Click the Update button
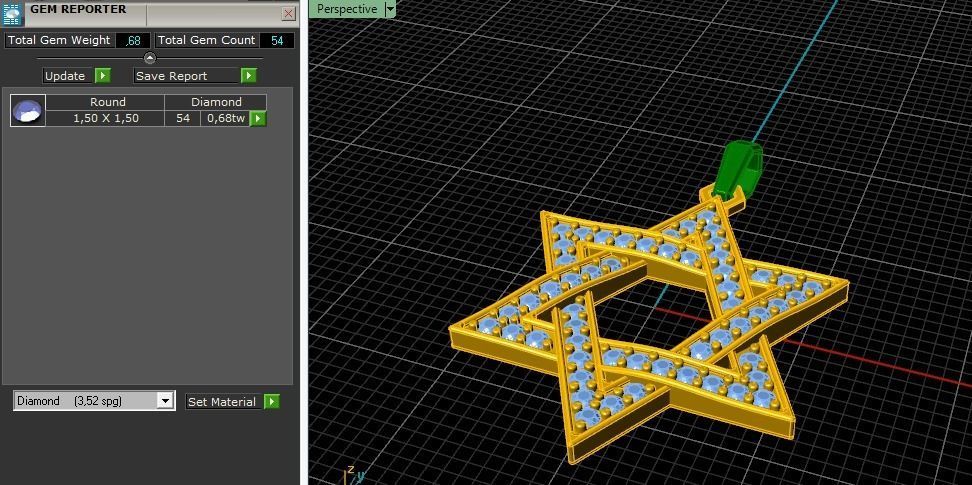Screen dimensions: 972x485 (x=67, y=76)
